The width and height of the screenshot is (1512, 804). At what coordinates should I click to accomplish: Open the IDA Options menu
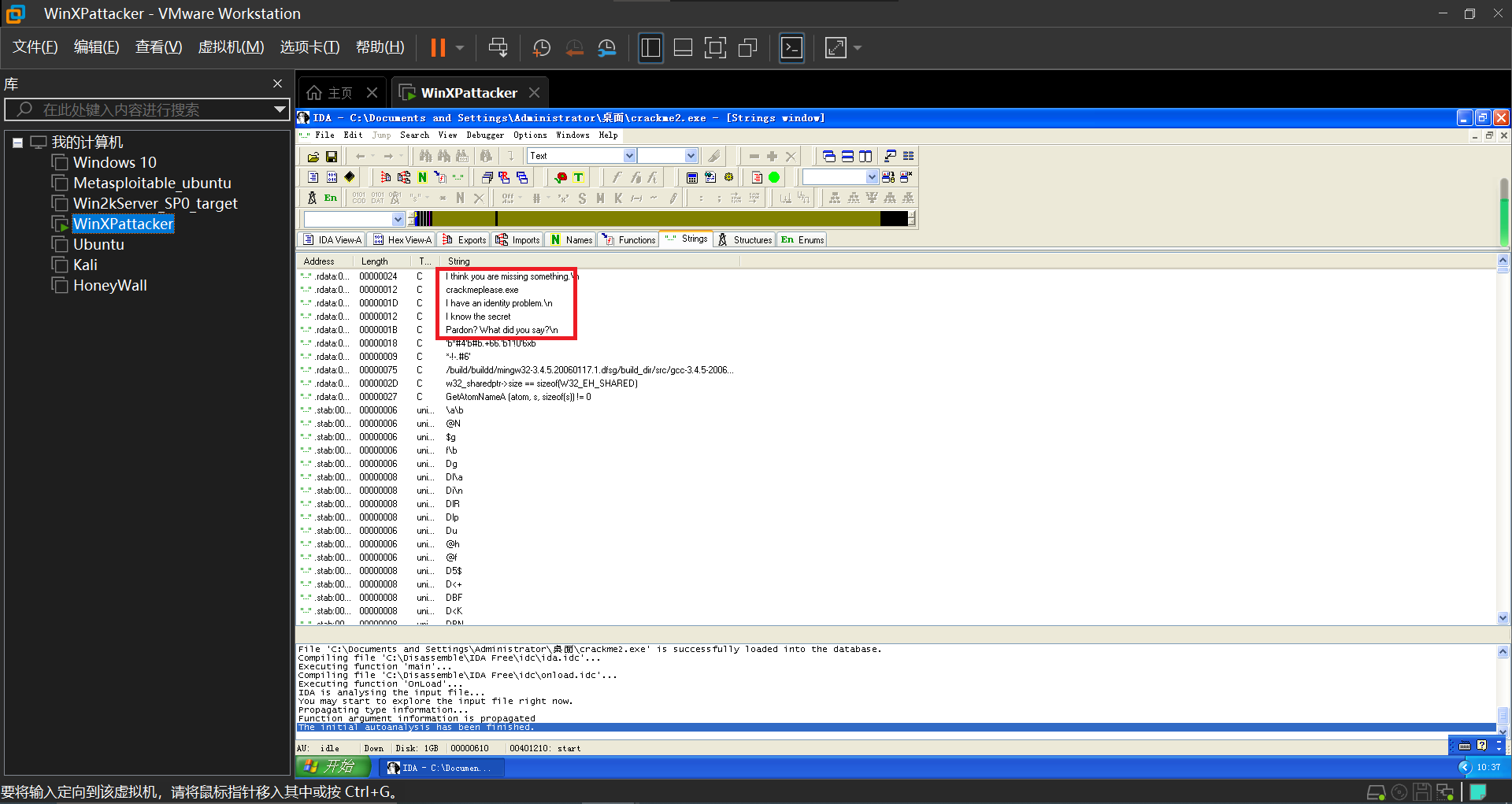coord(530,135)
